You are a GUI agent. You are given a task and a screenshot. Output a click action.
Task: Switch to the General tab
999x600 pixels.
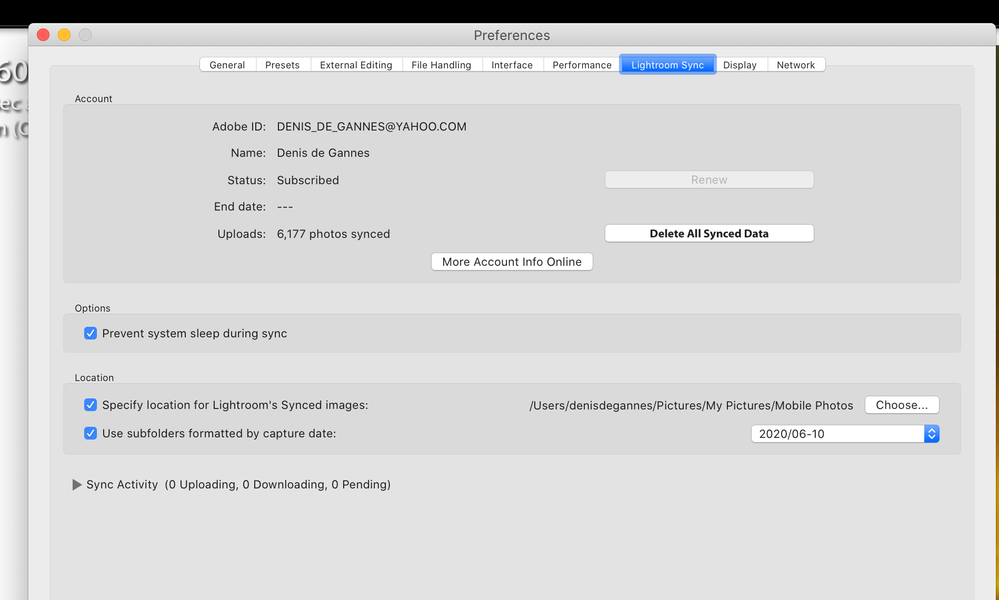(227, 65)
